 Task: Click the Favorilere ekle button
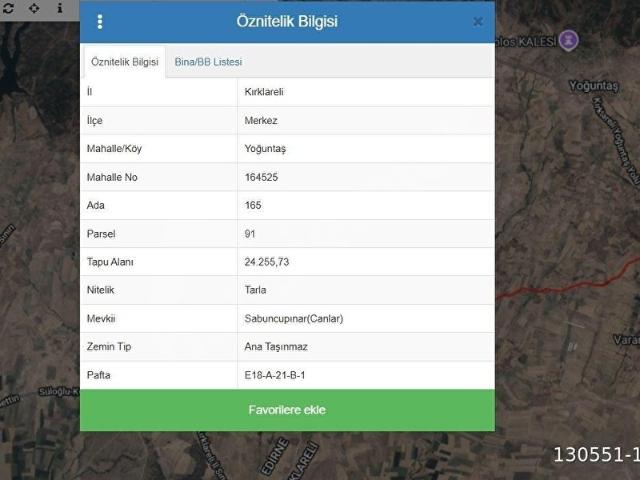coord(287,410)
